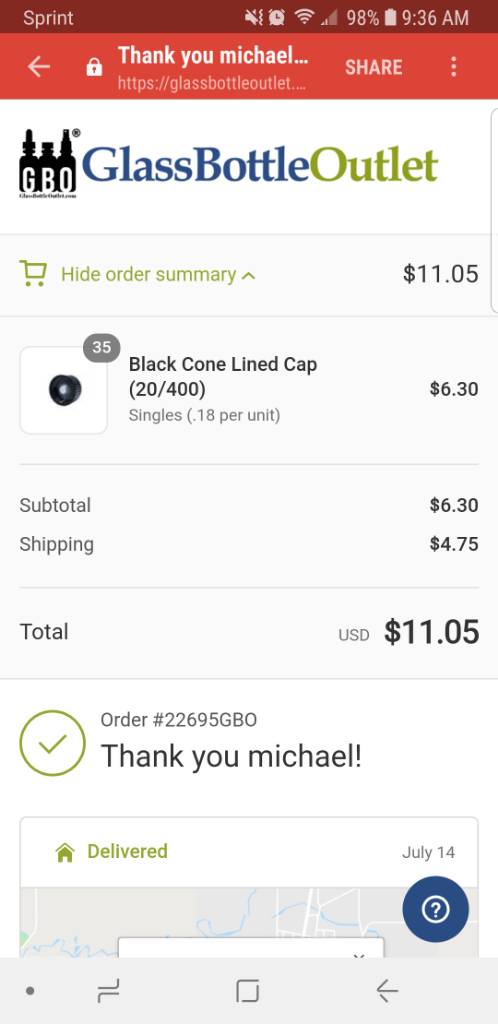Tap the Black Cone Lined Cap thumbnail

click(64, 390)
